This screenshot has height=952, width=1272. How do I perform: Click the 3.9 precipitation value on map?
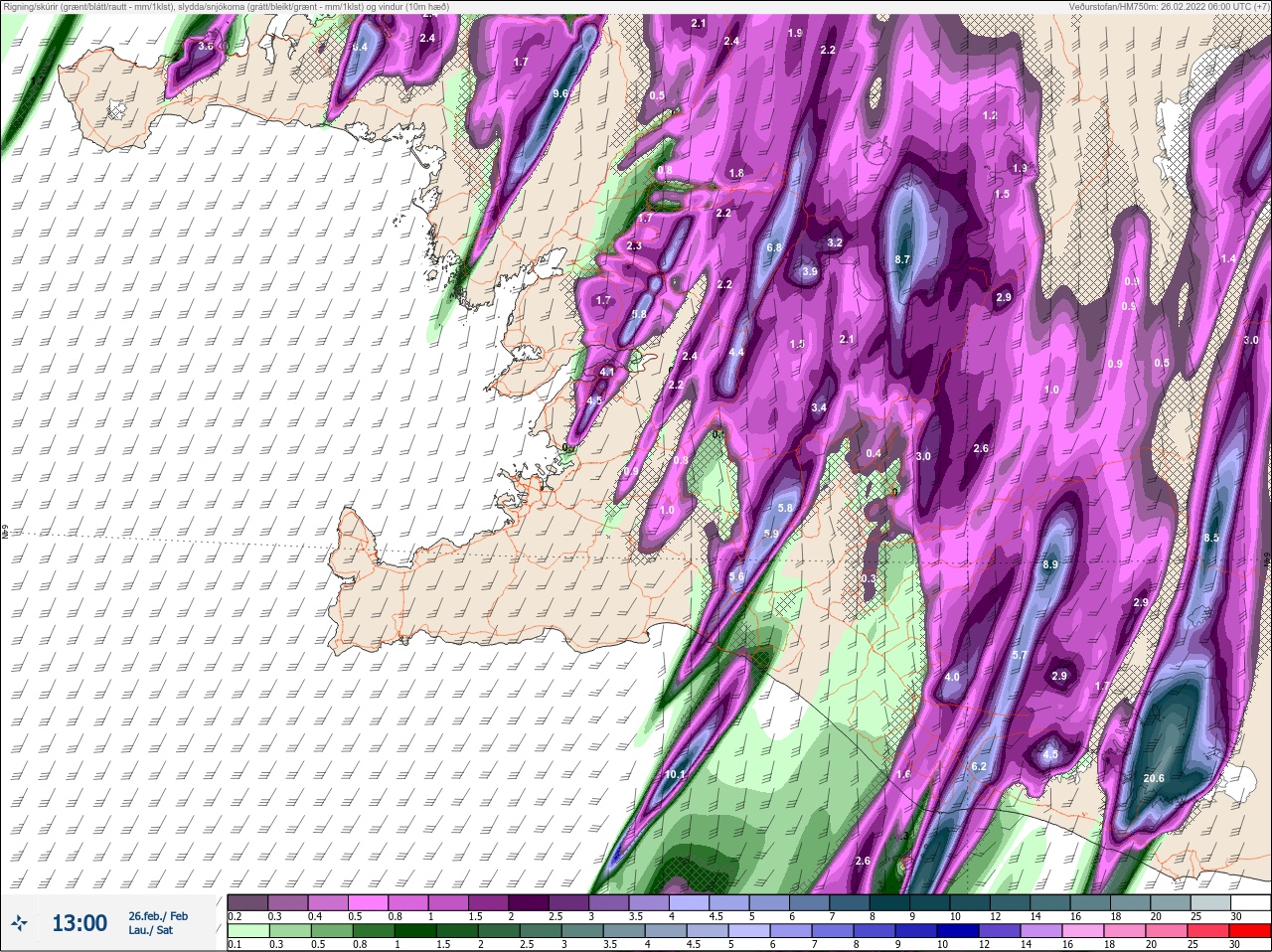click(810, 271)
